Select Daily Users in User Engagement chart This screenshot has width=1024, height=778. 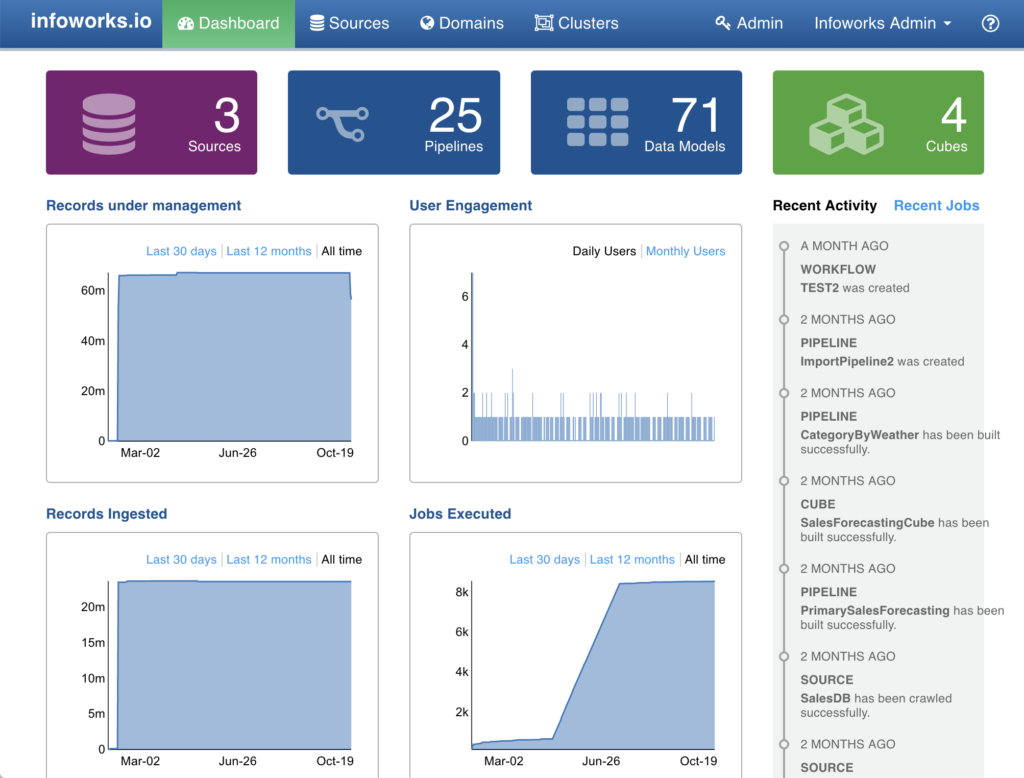[x=604, y=251]
